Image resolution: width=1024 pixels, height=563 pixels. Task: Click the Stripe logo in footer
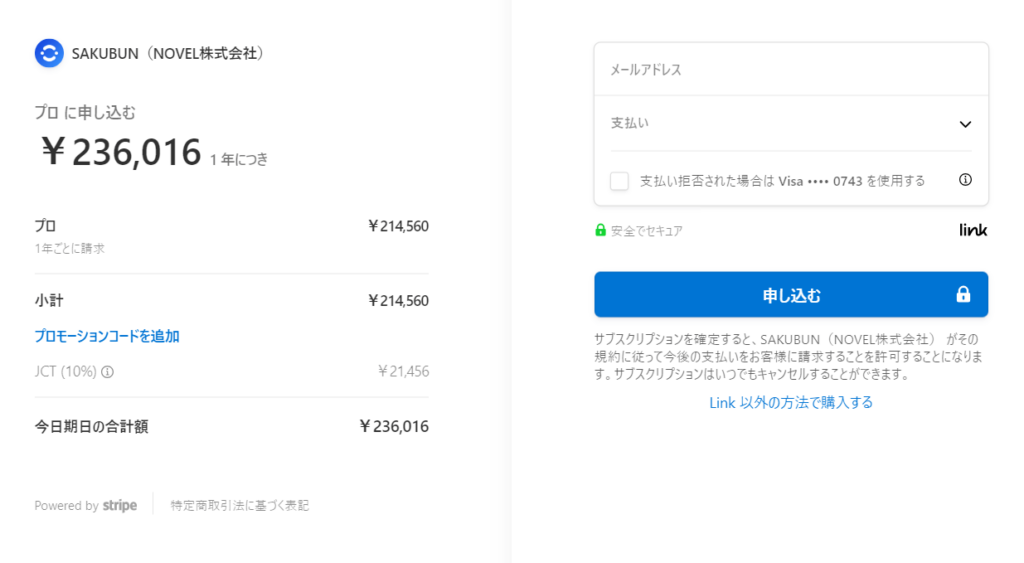[x=120, y=506]
